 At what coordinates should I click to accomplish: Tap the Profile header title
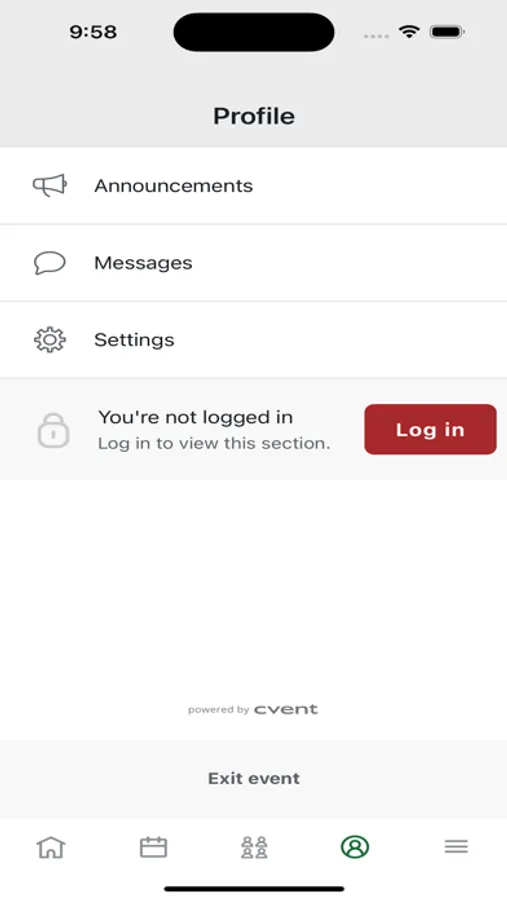coord(254,116)
